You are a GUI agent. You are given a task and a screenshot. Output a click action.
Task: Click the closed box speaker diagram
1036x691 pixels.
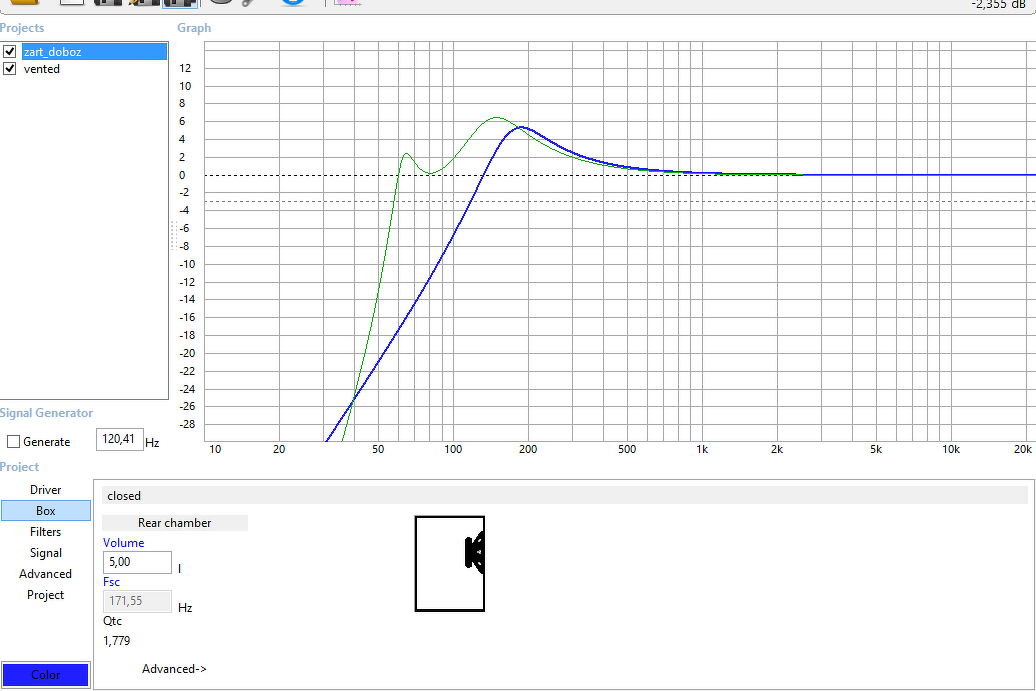point(450,564)
